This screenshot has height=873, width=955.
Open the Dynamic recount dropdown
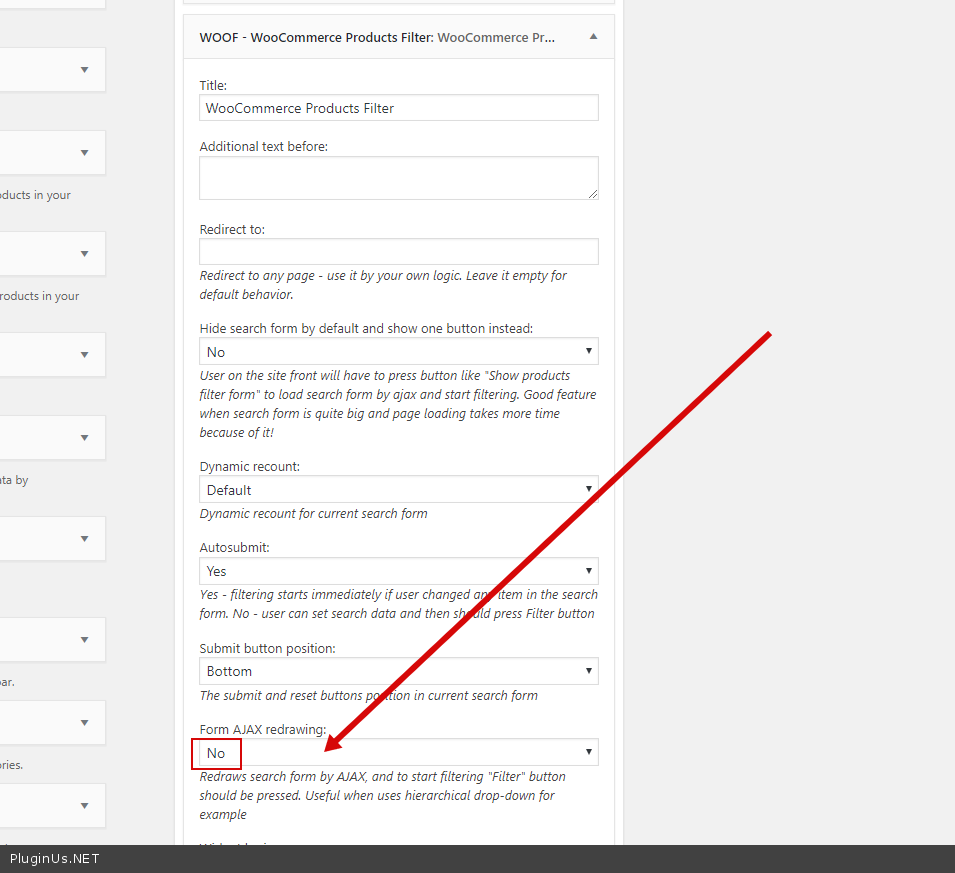point(398,490)
